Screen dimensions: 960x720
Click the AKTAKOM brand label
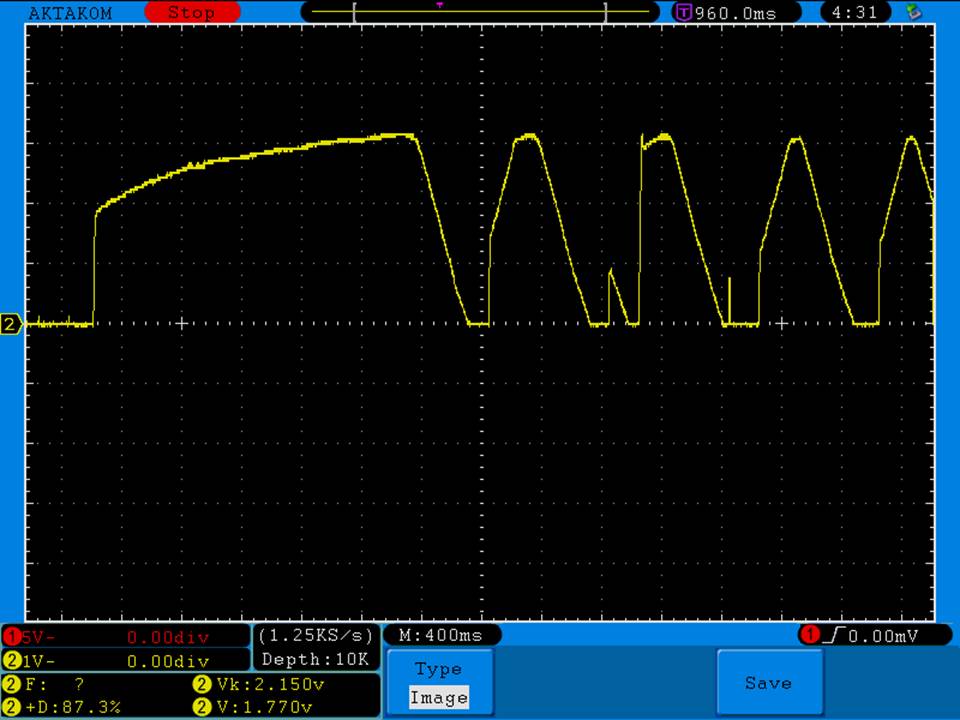click(70, 13)
